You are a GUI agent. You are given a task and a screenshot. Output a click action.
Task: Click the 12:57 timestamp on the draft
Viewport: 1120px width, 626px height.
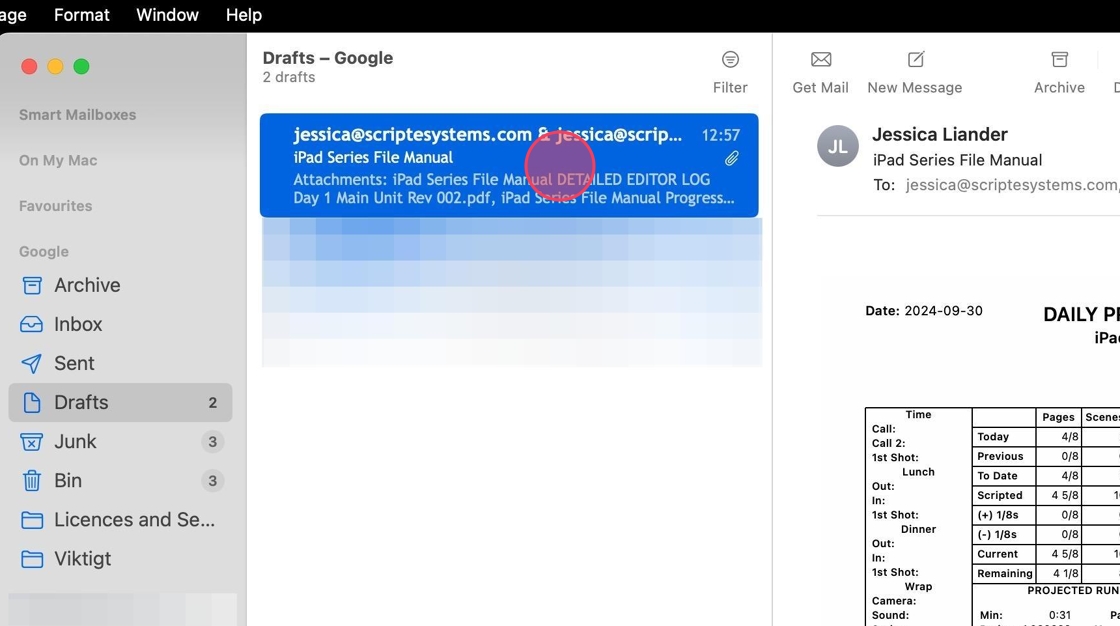click(721, 135)
